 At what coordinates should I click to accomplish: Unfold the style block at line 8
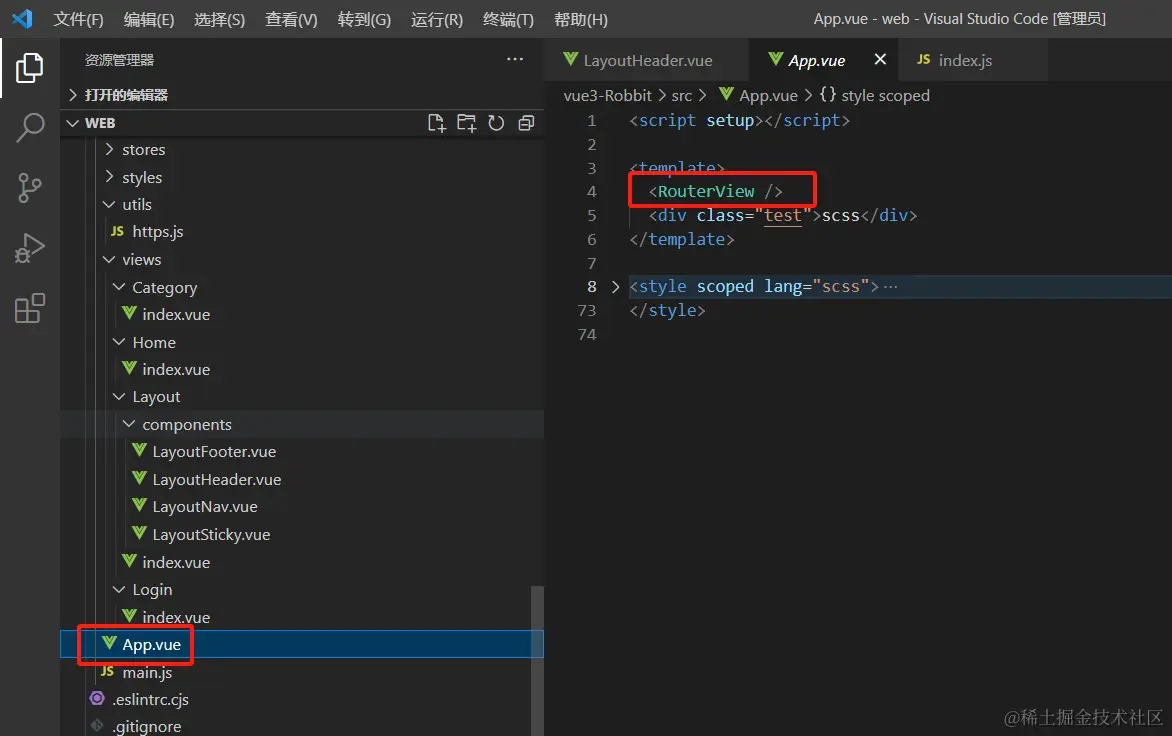pos(615,287)
